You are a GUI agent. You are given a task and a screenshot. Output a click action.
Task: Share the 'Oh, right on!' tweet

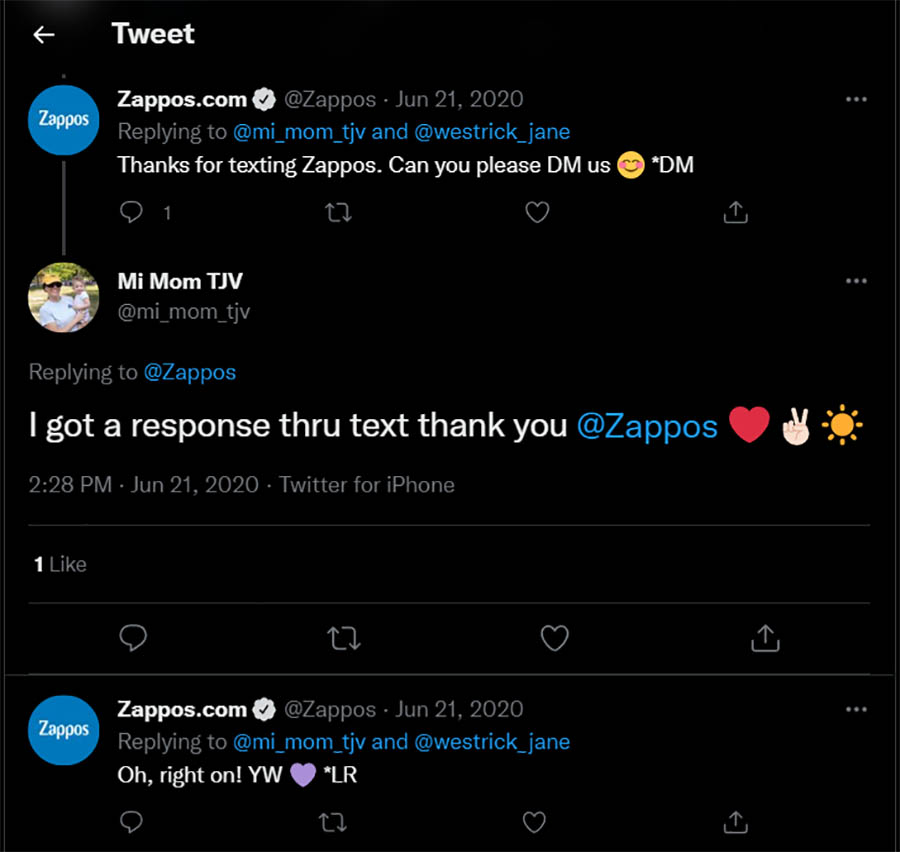tap(735, 822)
